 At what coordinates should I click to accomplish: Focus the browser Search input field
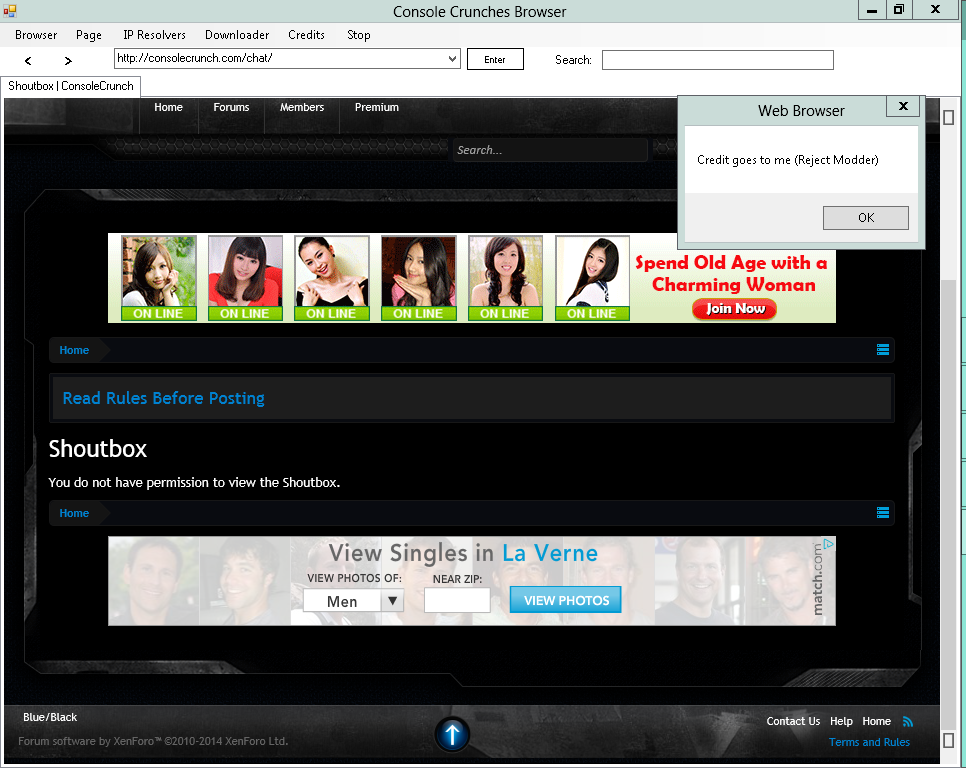point(718,60)
